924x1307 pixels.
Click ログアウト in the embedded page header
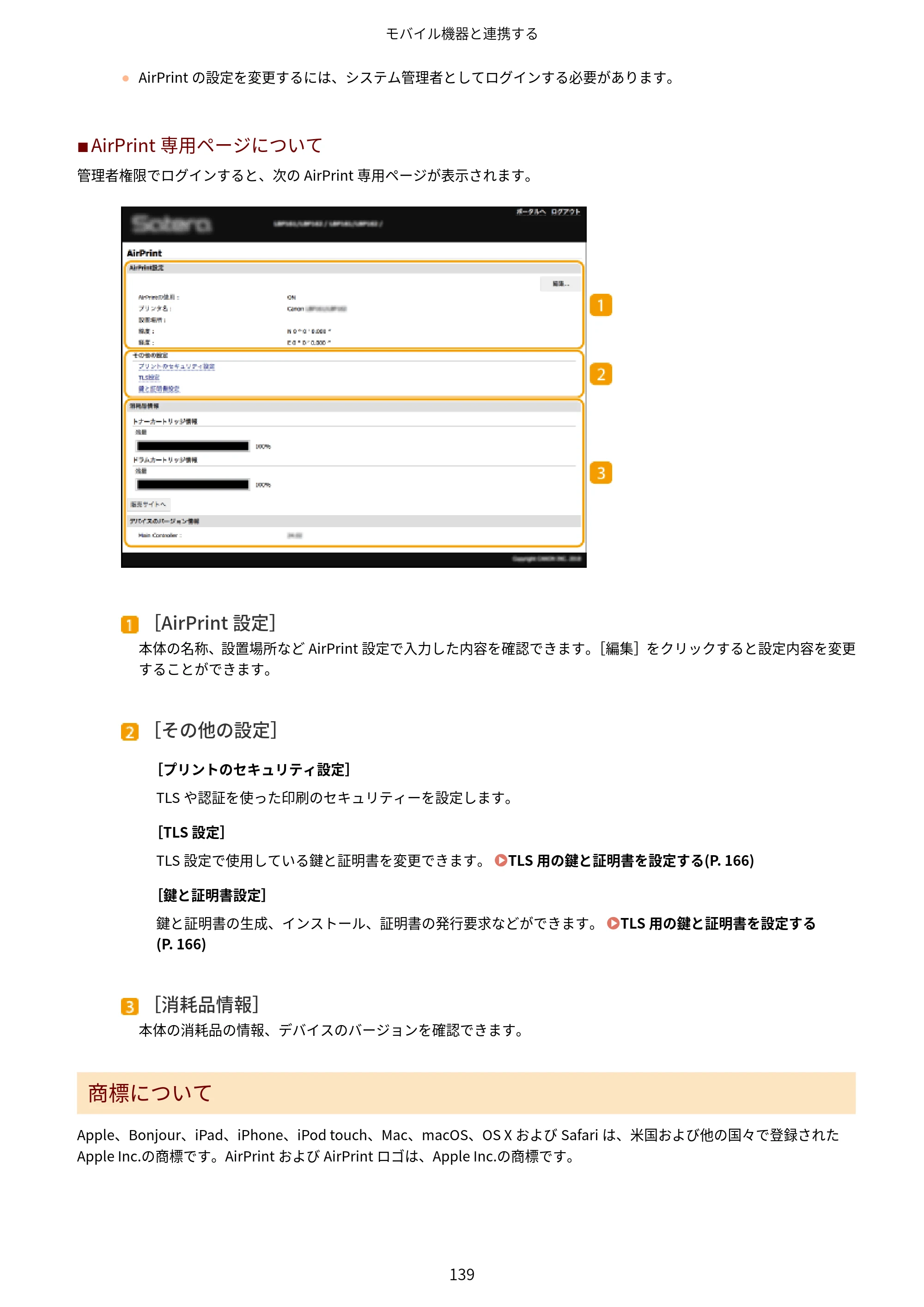point(565,212)
